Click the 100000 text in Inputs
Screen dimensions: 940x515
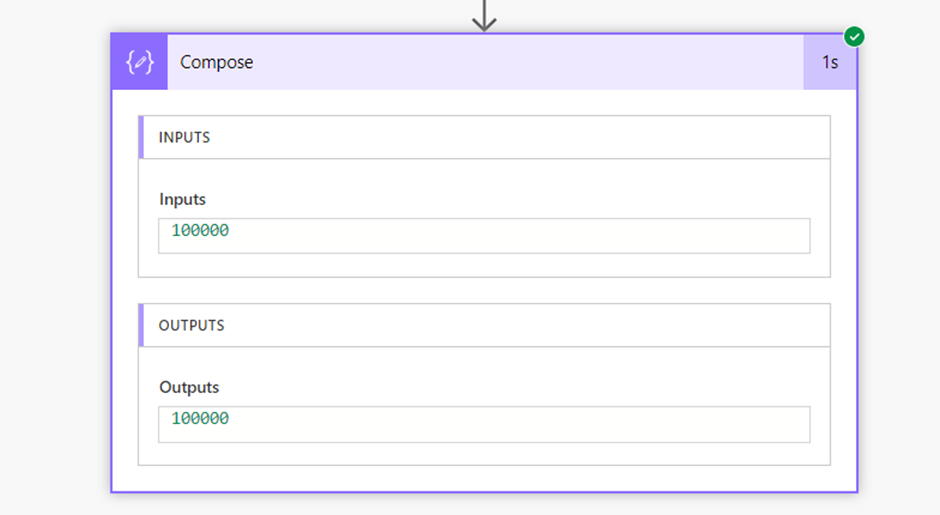pos(200,231)
